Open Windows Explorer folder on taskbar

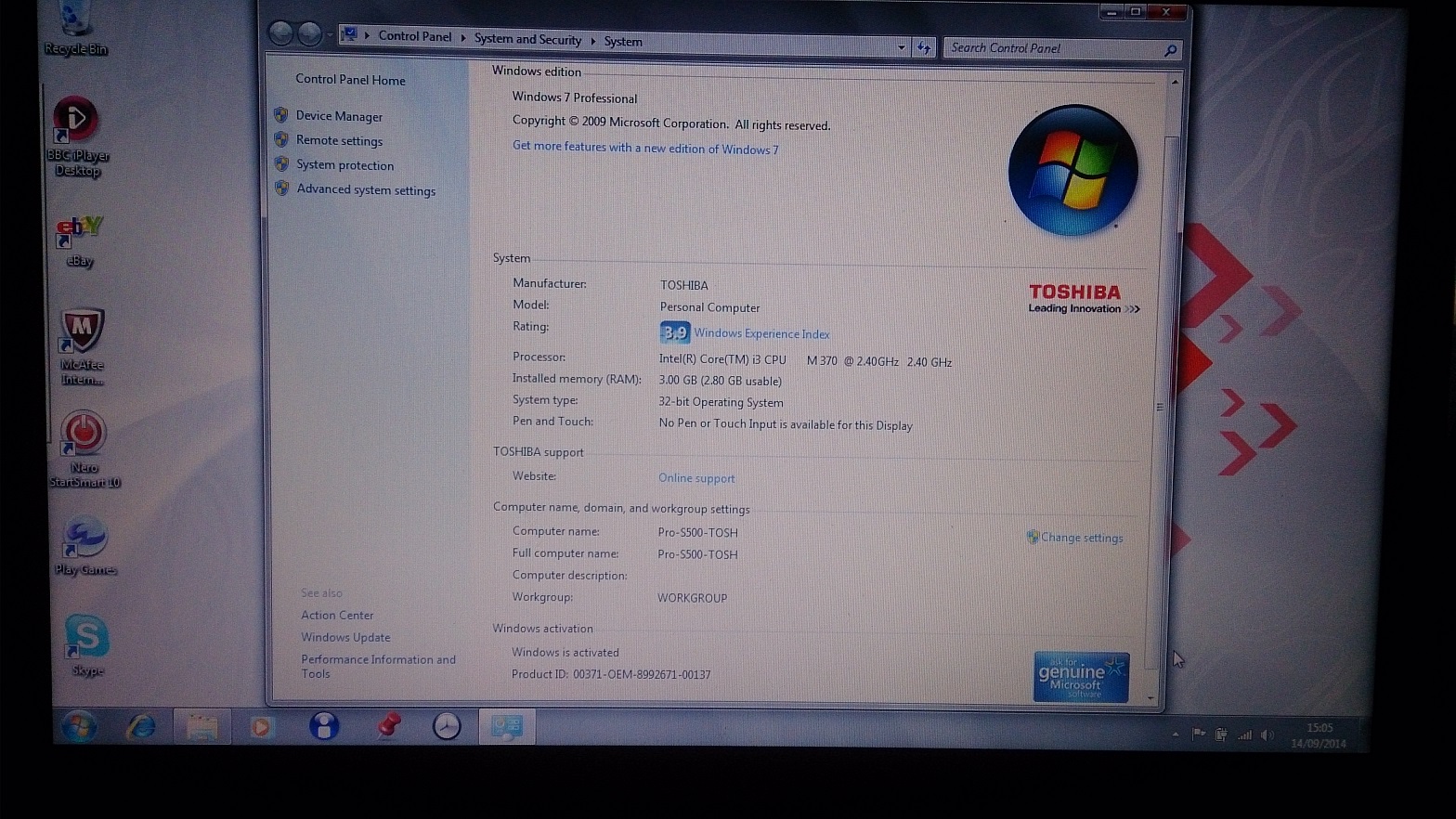coord(201,727)
